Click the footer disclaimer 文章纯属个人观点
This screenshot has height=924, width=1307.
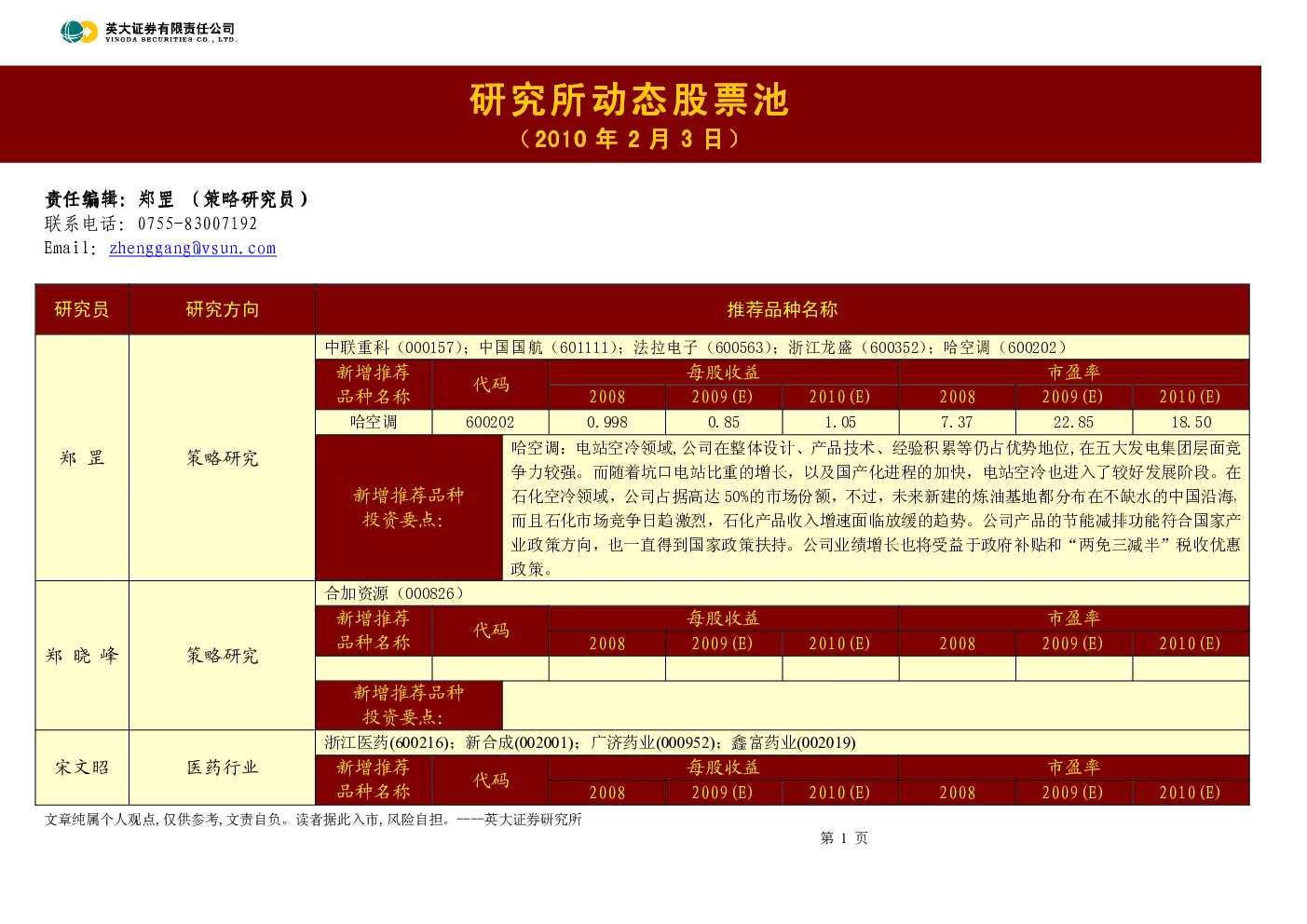[x=313, y=820]
